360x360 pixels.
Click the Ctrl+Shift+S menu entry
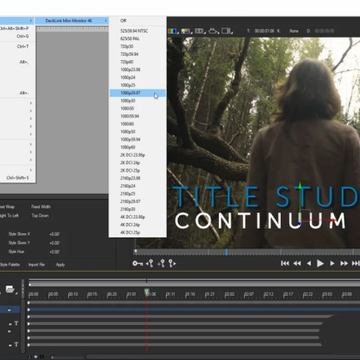[x=17, y=178]
